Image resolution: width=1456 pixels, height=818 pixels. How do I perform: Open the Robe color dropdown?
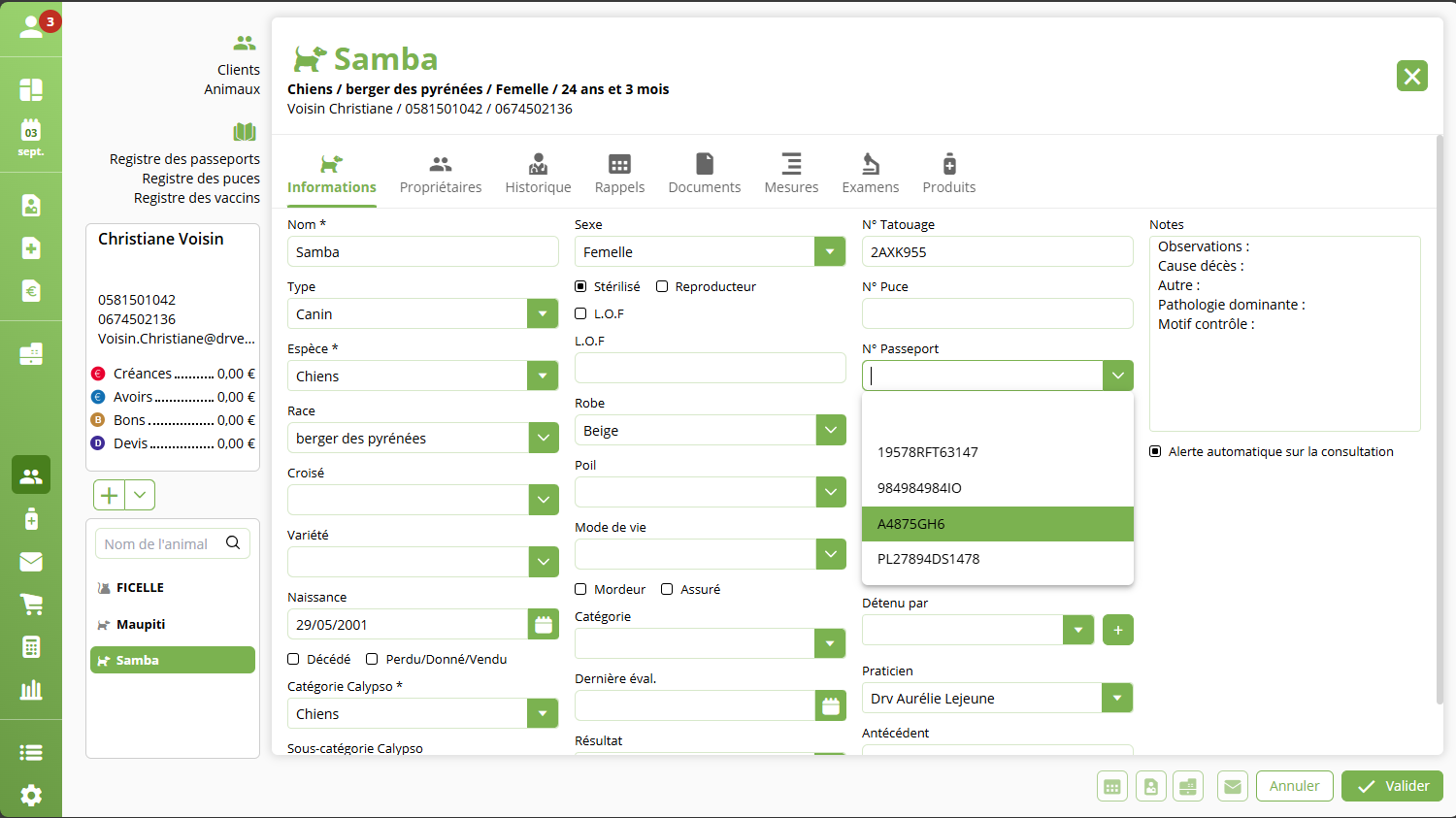coord(831,431)
